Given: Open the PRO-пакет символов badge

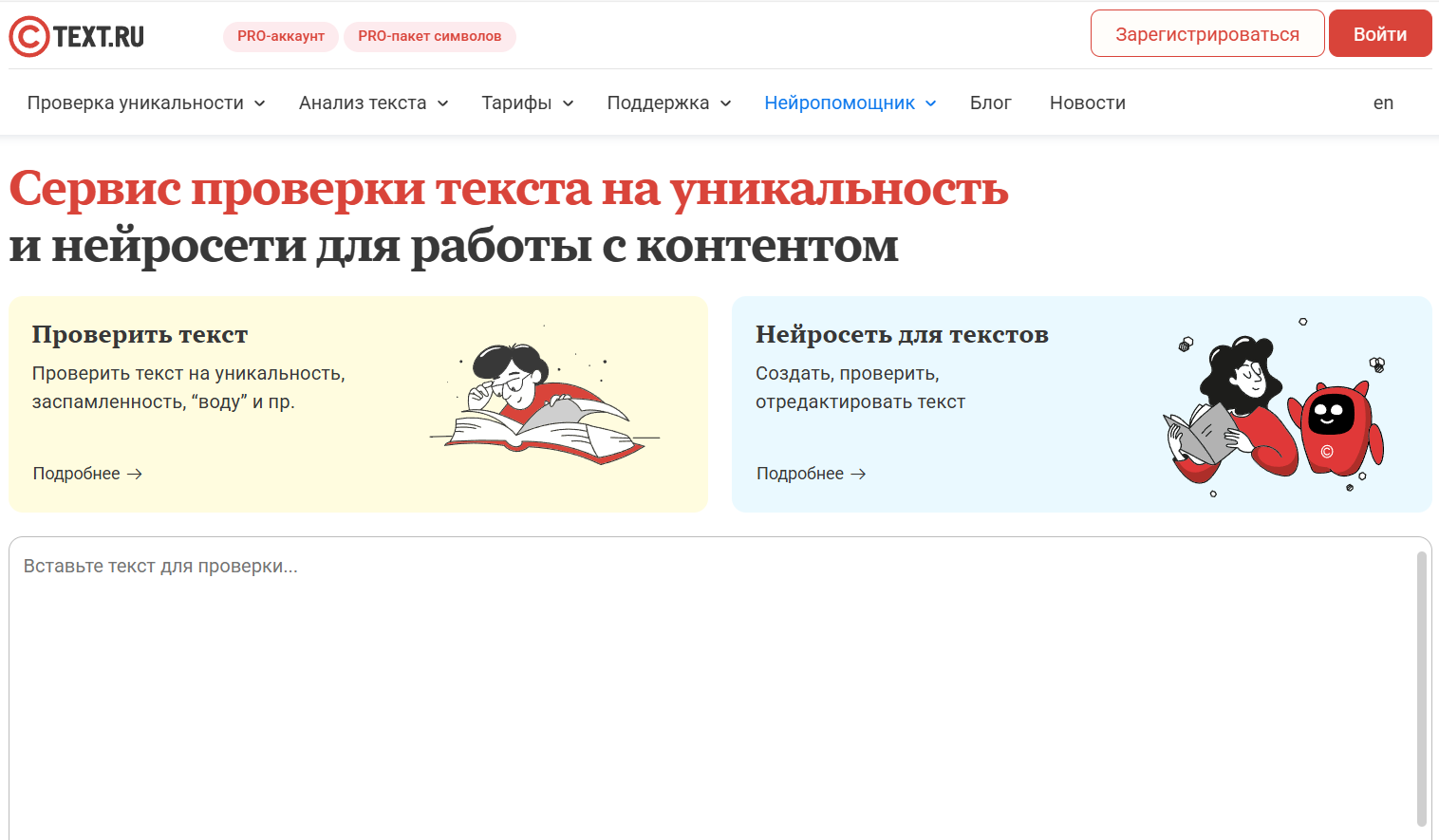Looking at the screenshot, I should (x=429, y=36).
